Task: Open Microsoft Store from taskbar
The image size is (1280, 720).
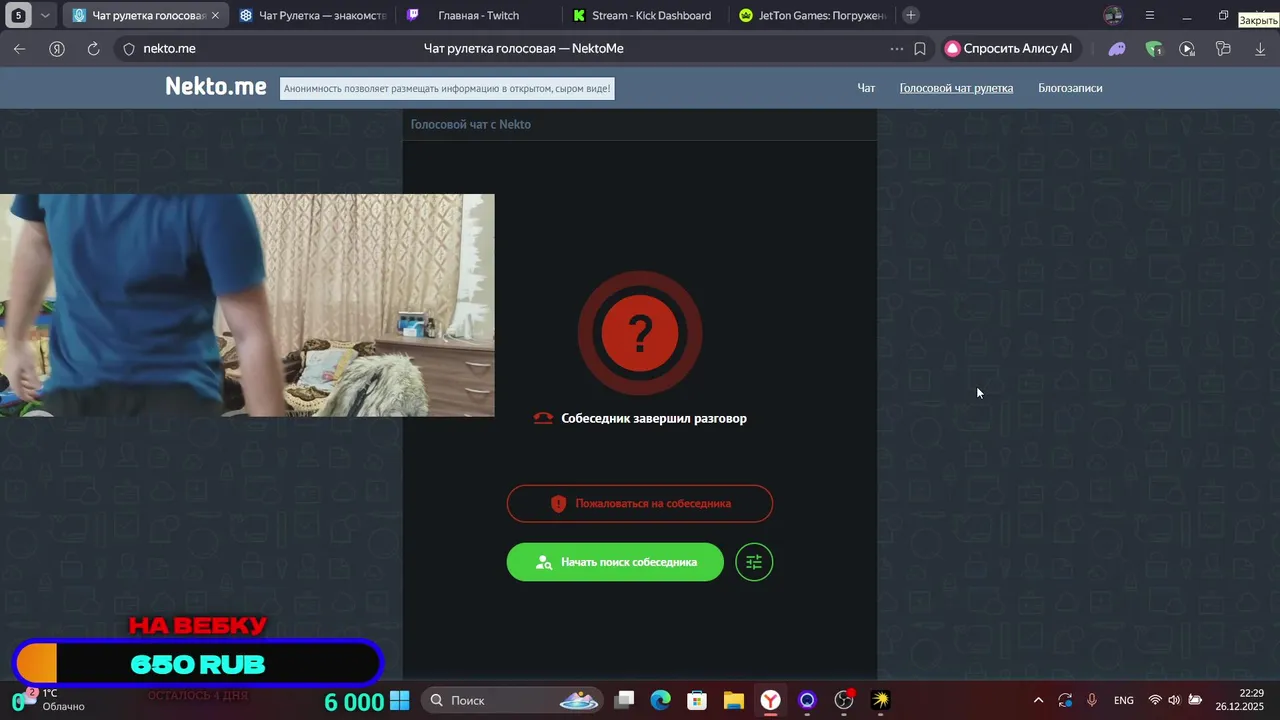Action: click(697, 700)
